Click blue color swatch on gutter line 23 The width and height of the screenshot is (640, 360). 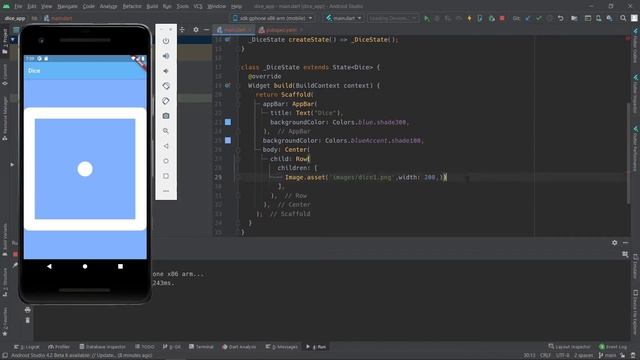[x=228, y=122]
